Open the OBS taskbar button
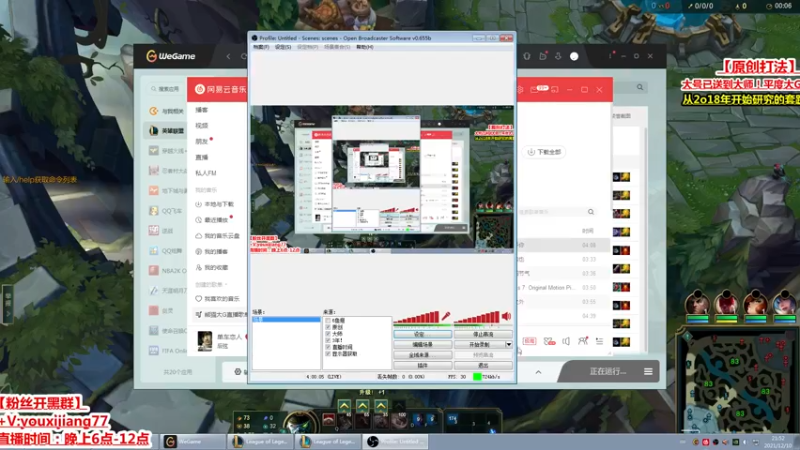This screenshot has height=450, width=800. point(395,441)
